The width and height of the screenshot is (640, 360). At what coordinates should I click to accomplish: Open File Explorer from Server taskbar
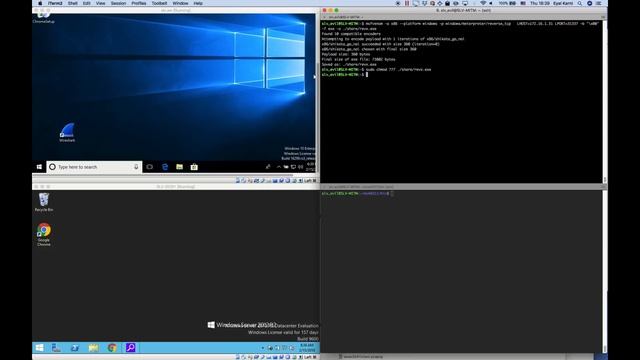pyautogui.click(x=93, y=348)
